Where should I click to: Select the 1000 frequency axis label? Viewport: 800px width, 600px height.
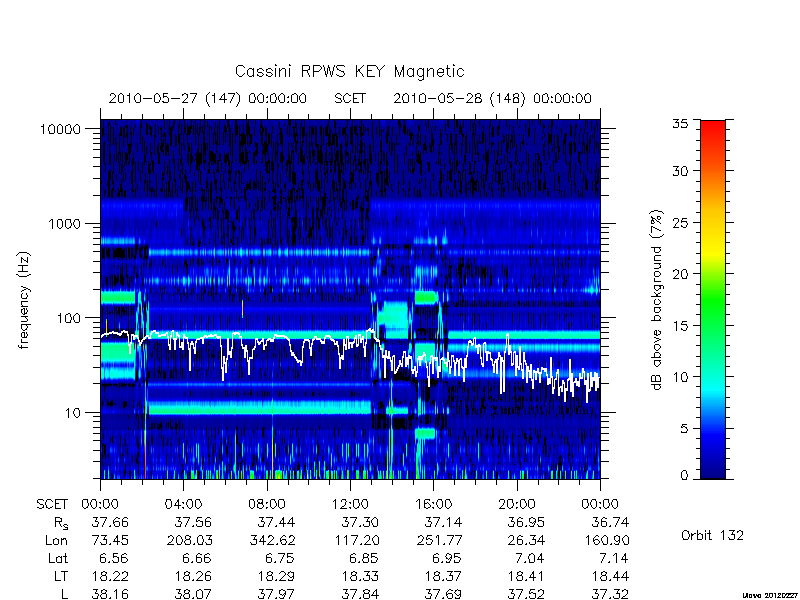click(64, 224)
